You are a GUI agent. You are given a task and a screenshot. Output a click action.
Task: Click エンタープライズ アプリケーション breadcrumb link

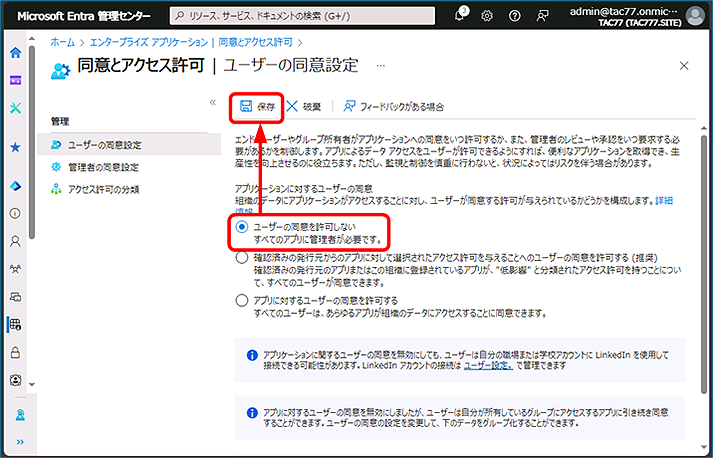[x=149, y=42]
